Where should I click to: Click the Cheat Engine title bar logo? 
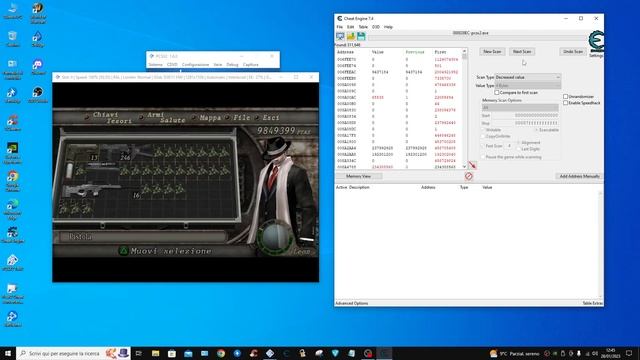point(340,18)
